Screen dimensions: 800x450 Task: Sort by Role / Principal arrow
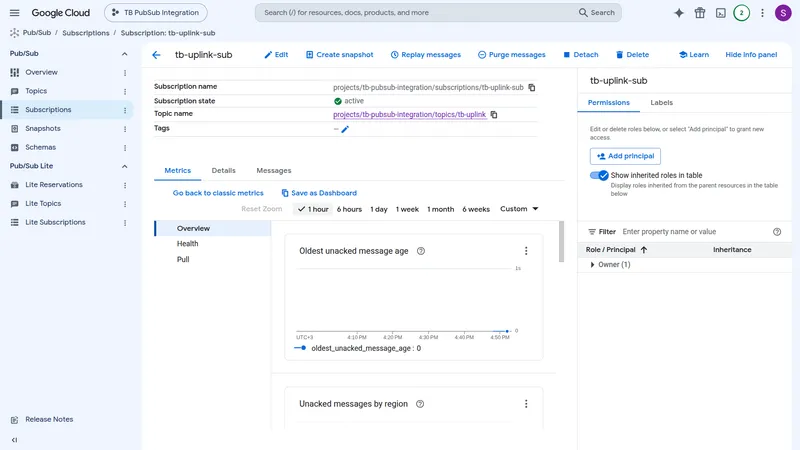point(644,250)
